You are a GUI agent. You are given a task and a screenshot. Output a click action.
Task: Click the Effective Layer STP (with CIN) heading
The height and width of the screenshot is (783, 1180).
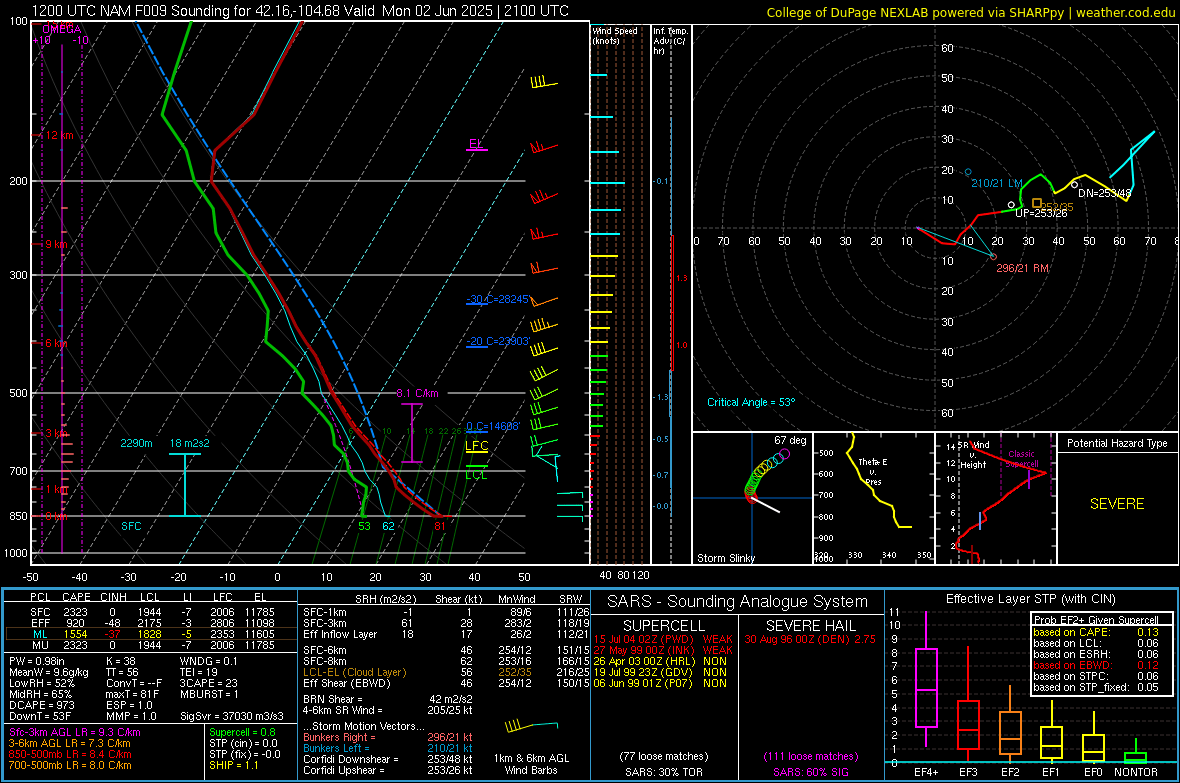(1031, 599)
